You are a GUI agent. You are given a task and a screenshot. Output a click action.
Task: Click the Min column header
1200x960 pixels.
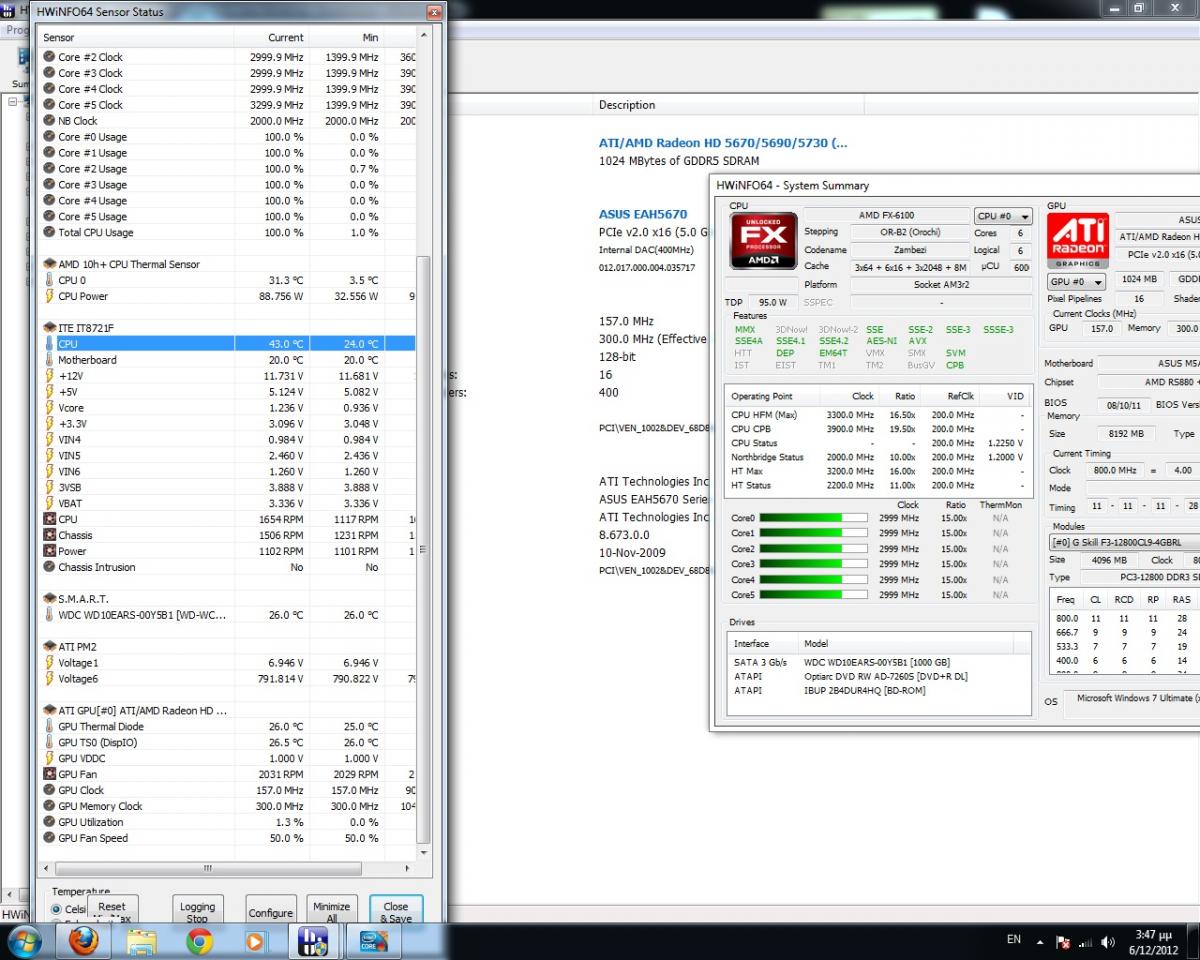tap(346, 38)
